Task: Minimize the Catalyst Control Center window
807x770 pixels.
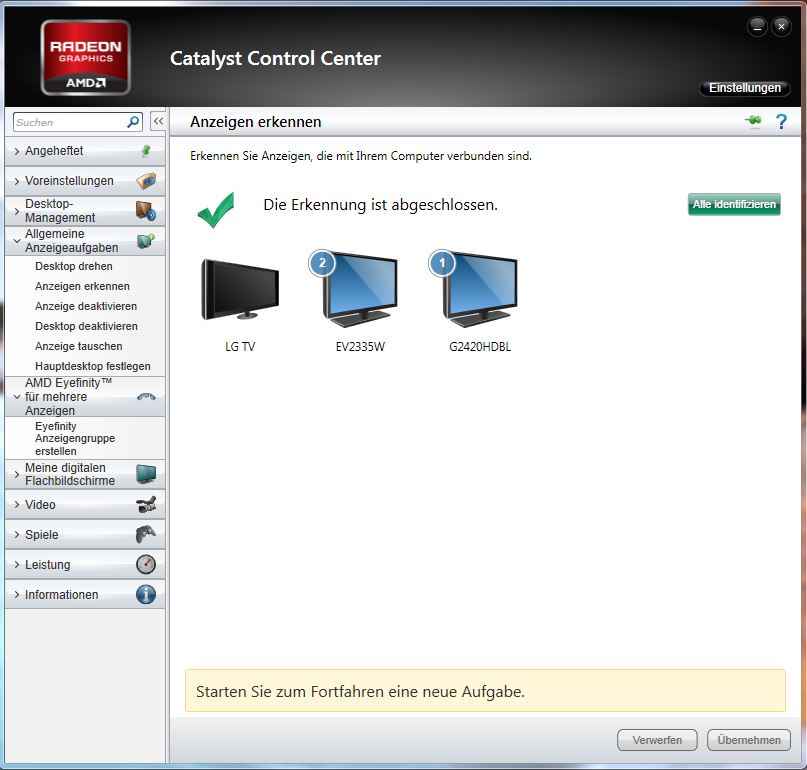Action: coord(757,27)
